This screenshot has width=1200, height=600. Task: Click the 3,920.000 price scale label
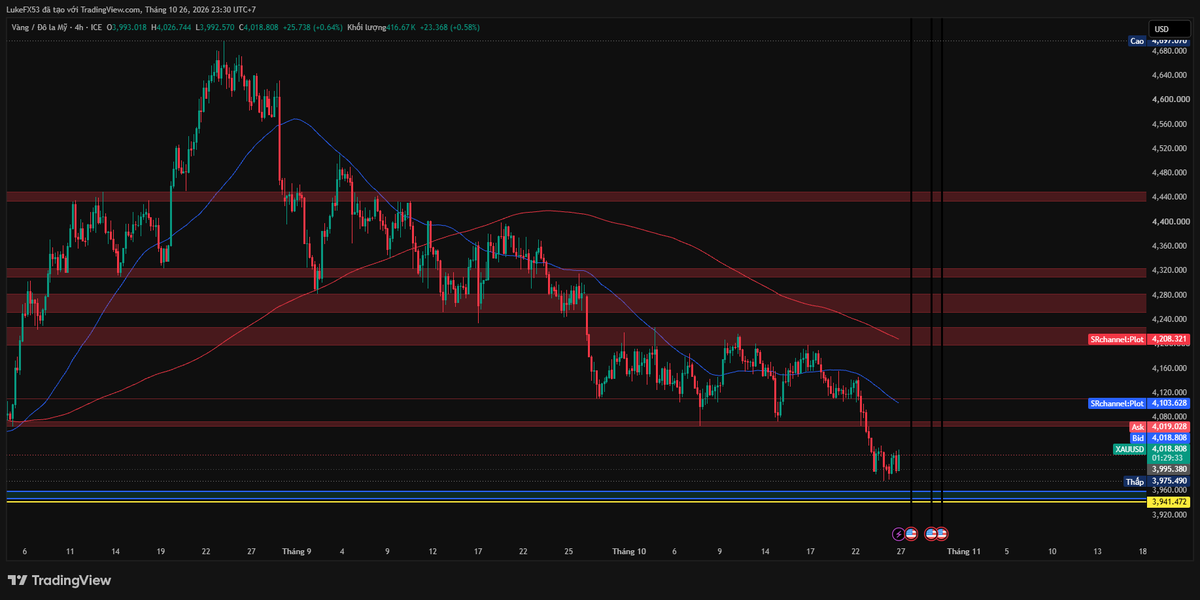point(1169,515)
